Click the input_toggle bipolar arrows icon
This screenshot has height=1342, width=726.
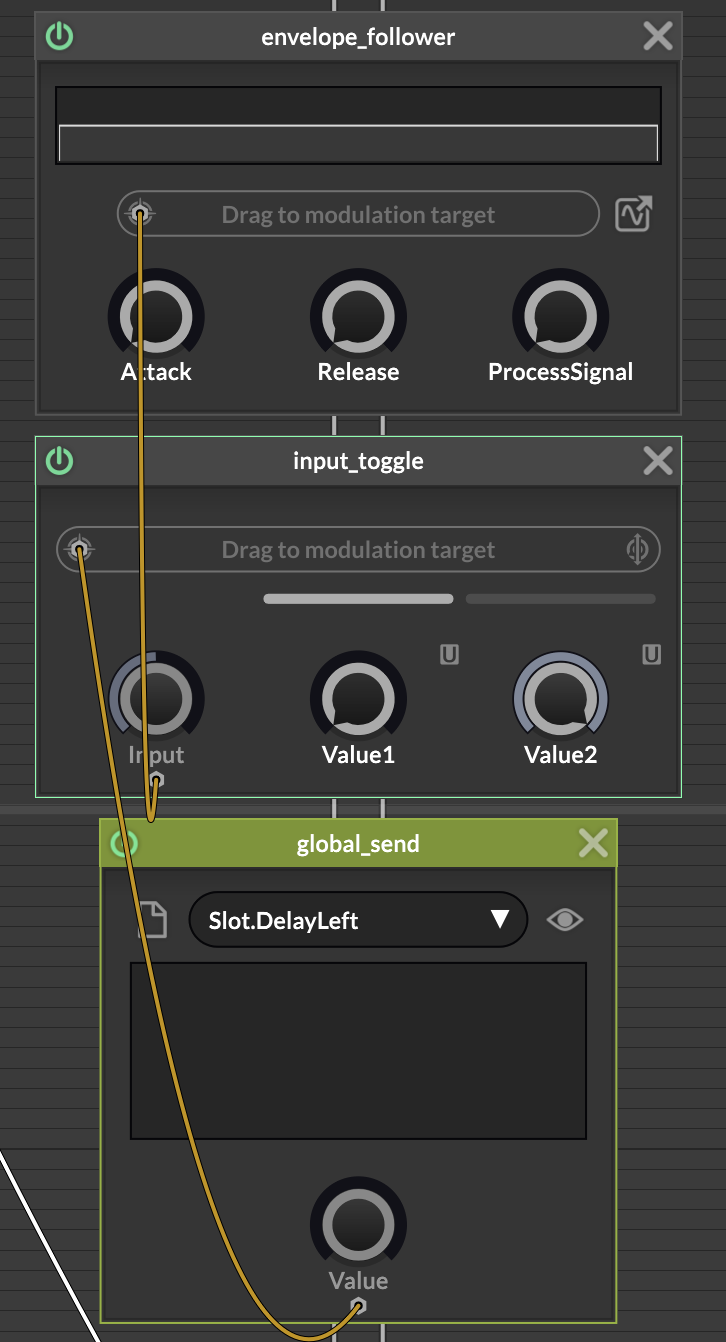638,550
